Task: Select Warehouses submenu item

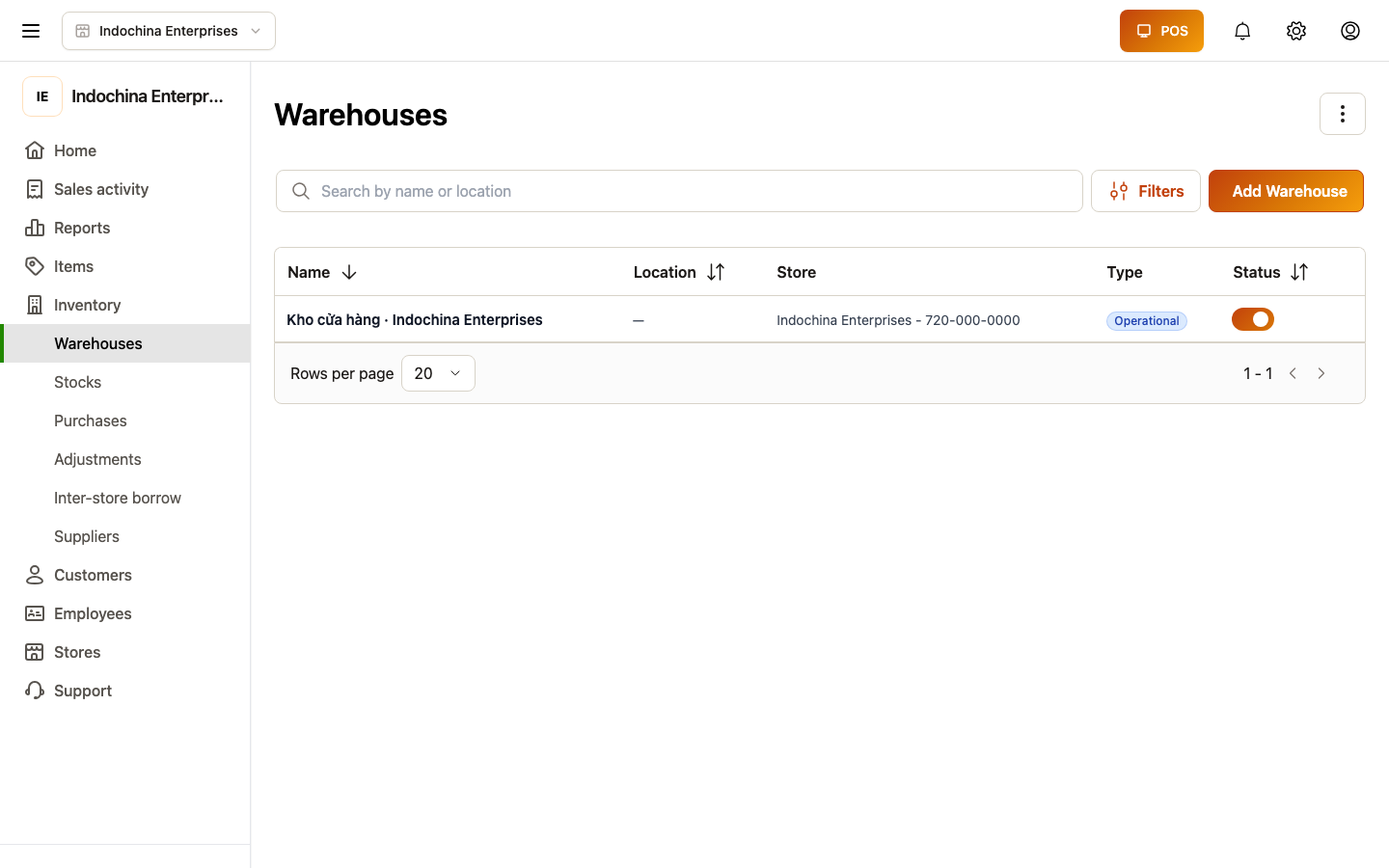Action: click(125, 343)
